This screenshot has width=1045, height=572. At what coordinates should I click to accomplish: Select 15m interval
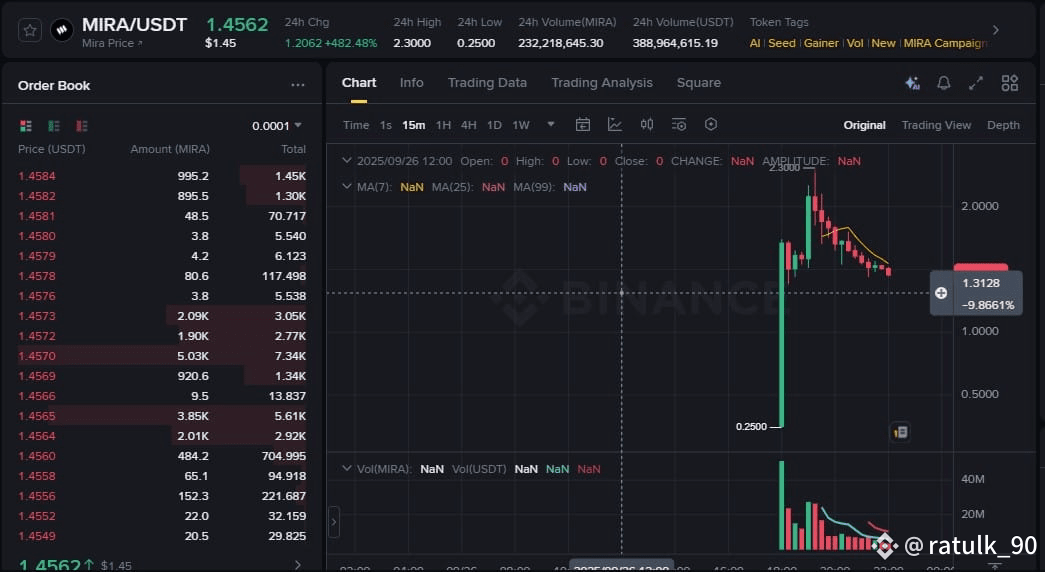pos(413,125)
